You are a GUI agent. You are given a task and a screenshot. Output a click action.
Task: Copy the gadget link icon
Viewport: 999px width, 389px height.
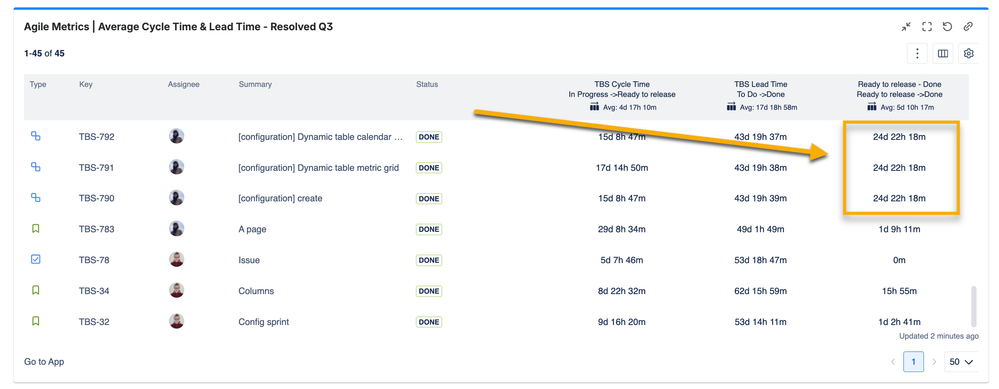pyautogui.click(x=968, y=27)
